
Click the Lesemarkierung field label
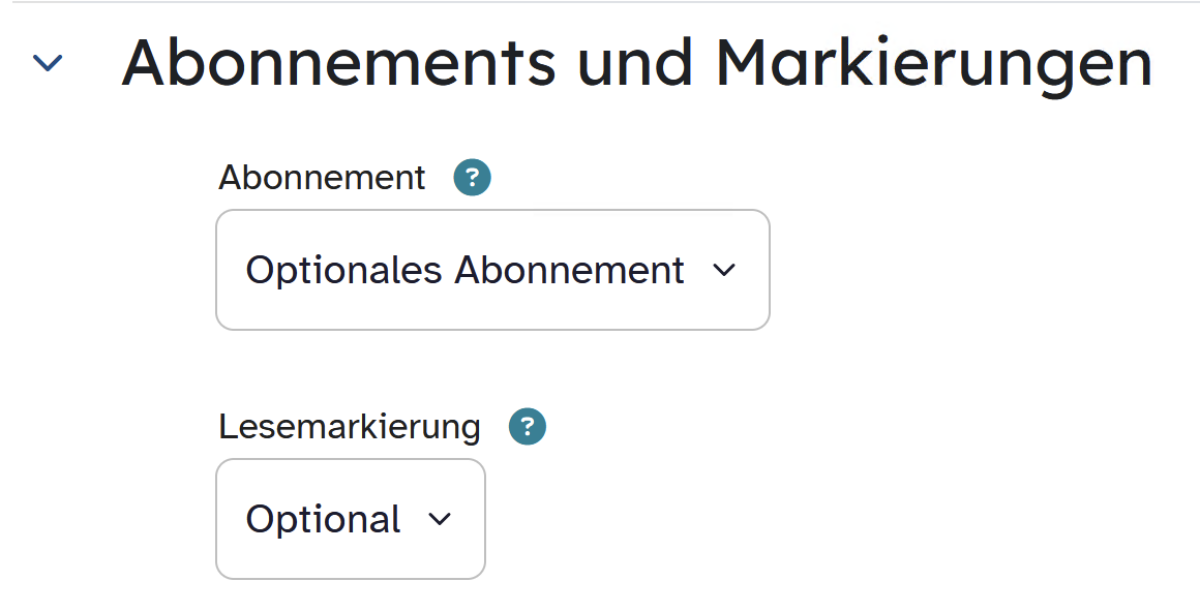pos(349,427)
